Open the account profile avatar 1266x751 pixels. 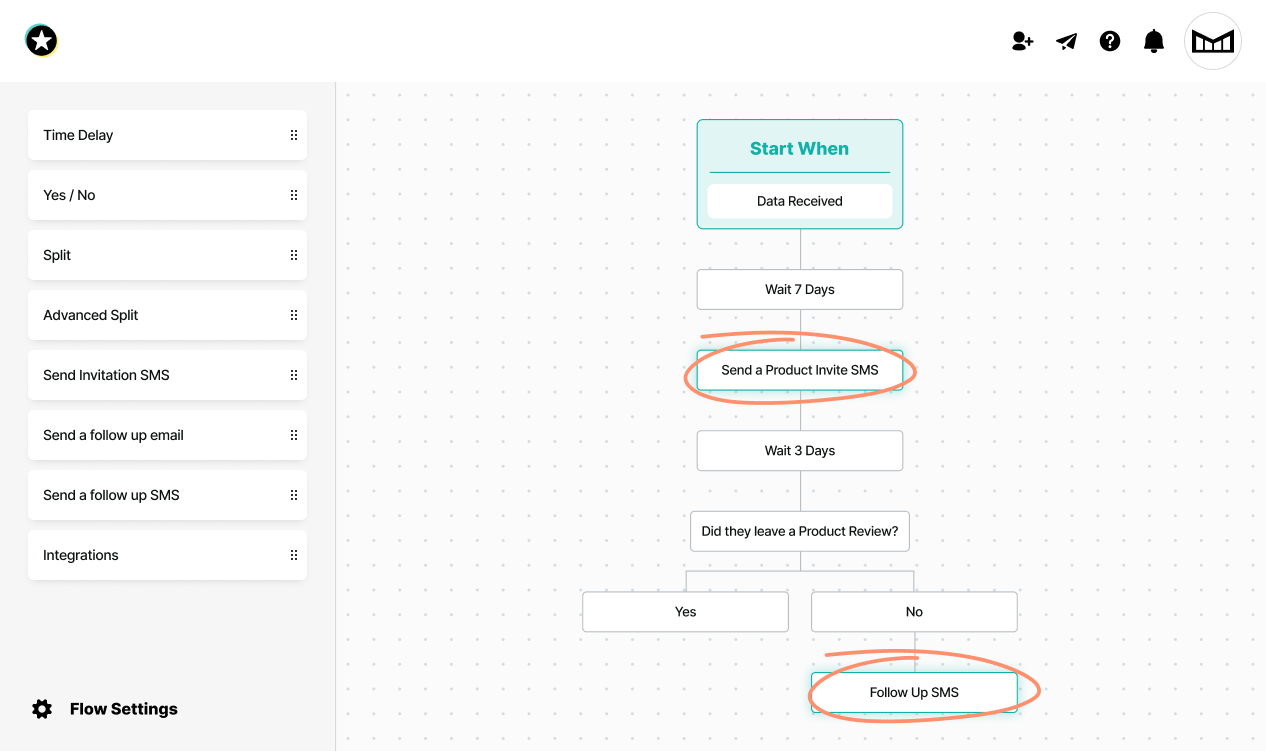[1213, 41]
